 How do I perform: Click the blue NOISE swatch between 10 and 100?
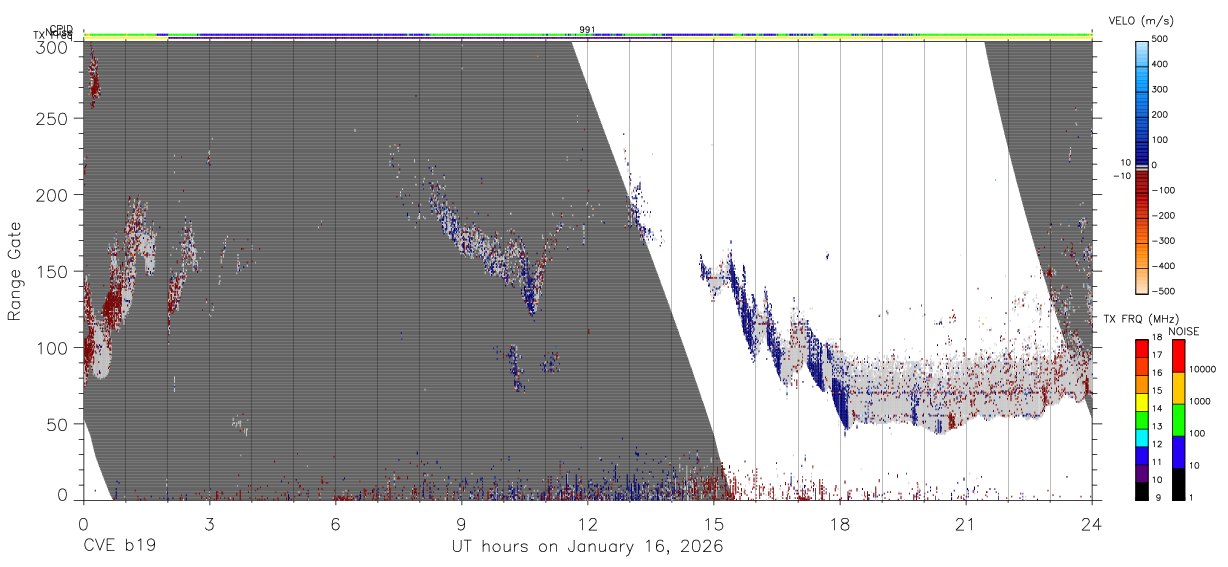click(x=1178, y=452)
